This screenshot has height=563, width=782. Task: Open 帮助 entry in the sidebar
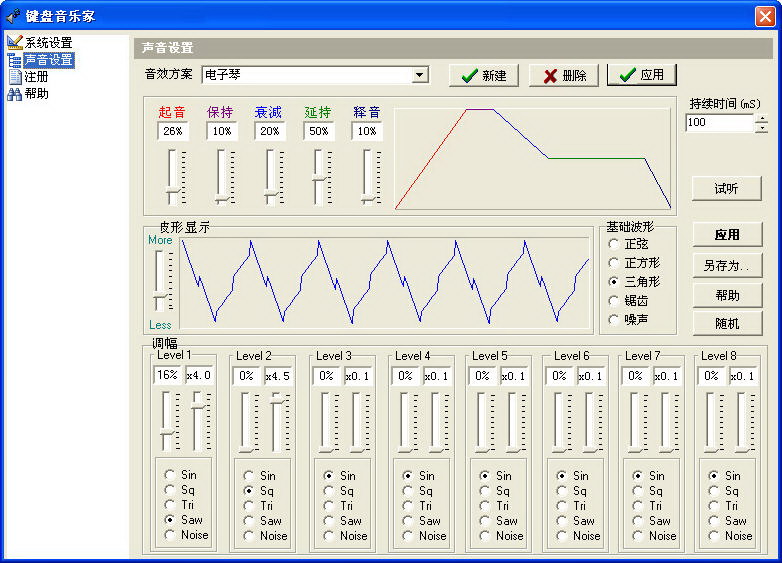pyautogui.click(x=36, y=94)
